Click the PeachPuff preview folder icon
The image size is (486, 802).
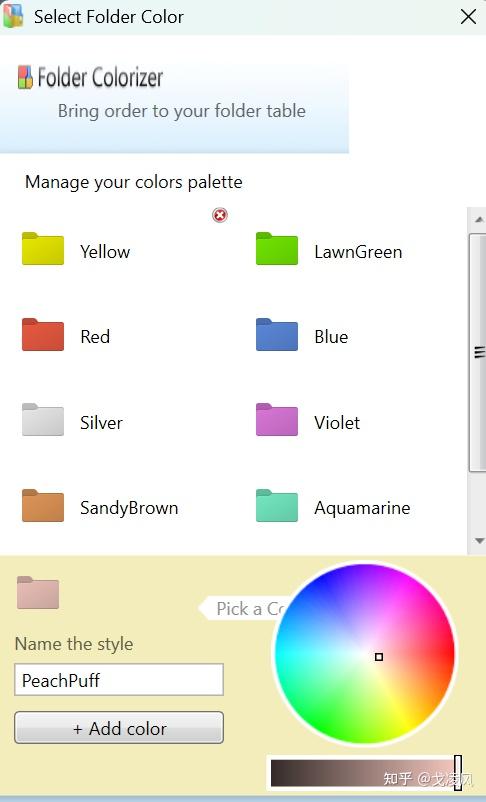(x=38, y=593)
